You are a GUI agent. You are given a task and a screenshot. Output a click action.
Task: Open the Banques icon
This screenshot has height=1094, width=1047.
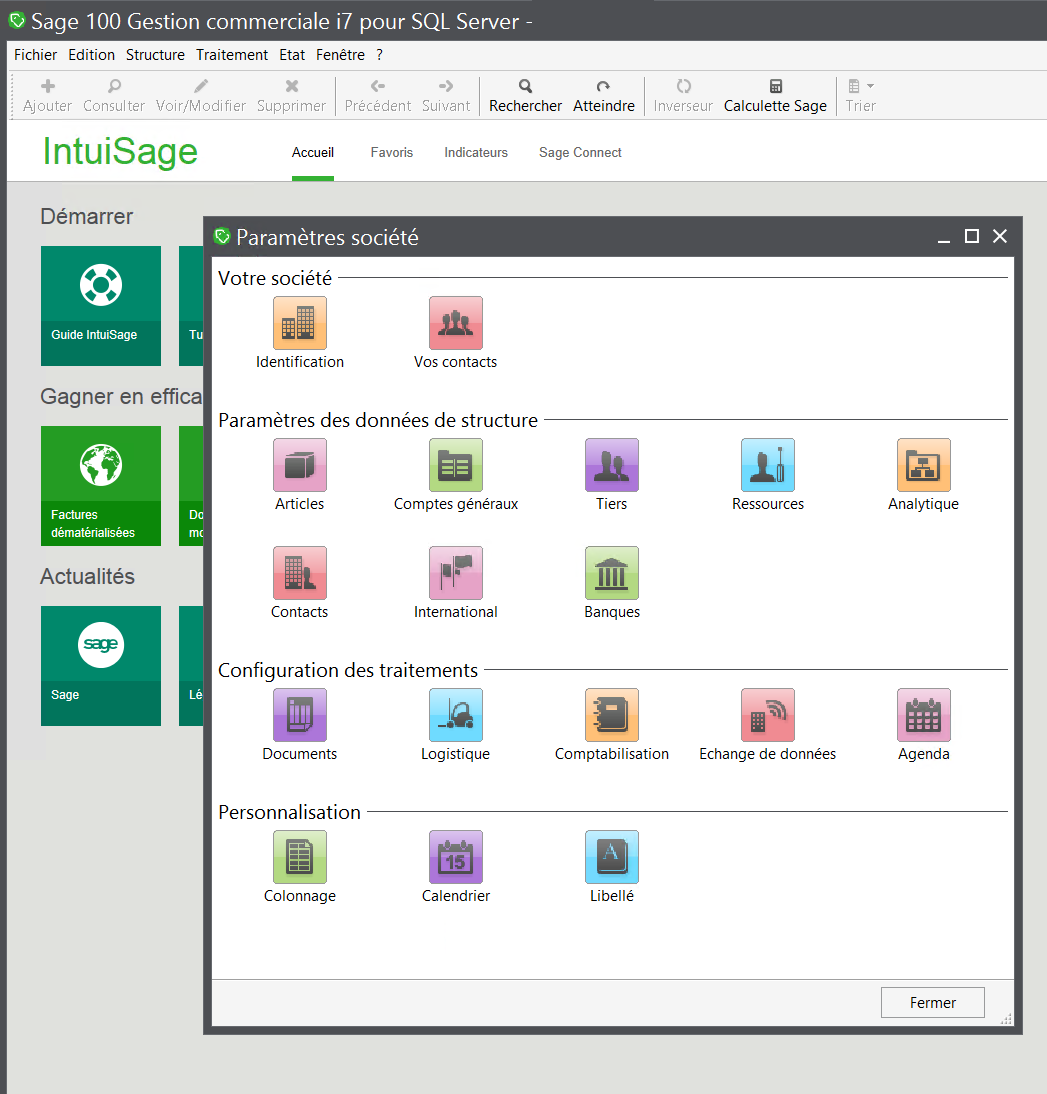click(x=611, y=573)
